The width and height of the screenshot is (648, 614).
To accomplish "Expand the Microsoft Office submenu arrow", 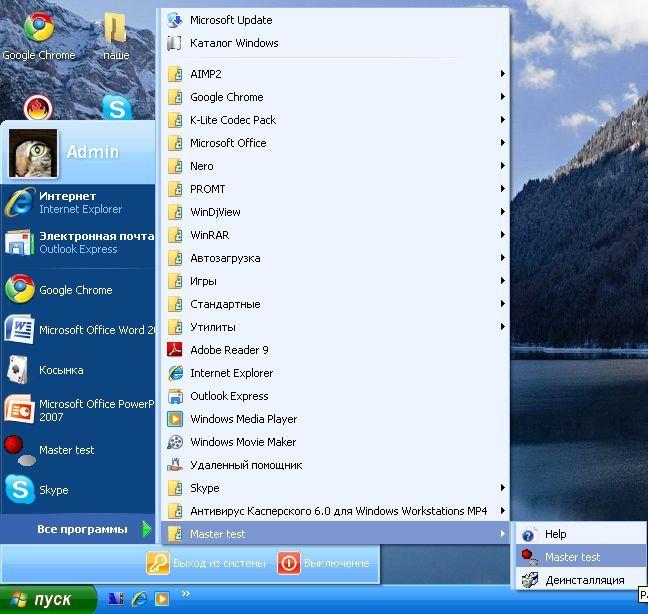I will point(503,143).
